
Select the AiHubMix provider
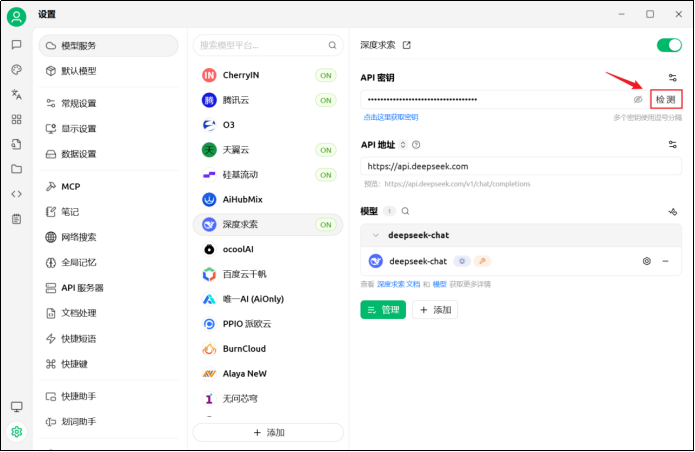point(268,199)
